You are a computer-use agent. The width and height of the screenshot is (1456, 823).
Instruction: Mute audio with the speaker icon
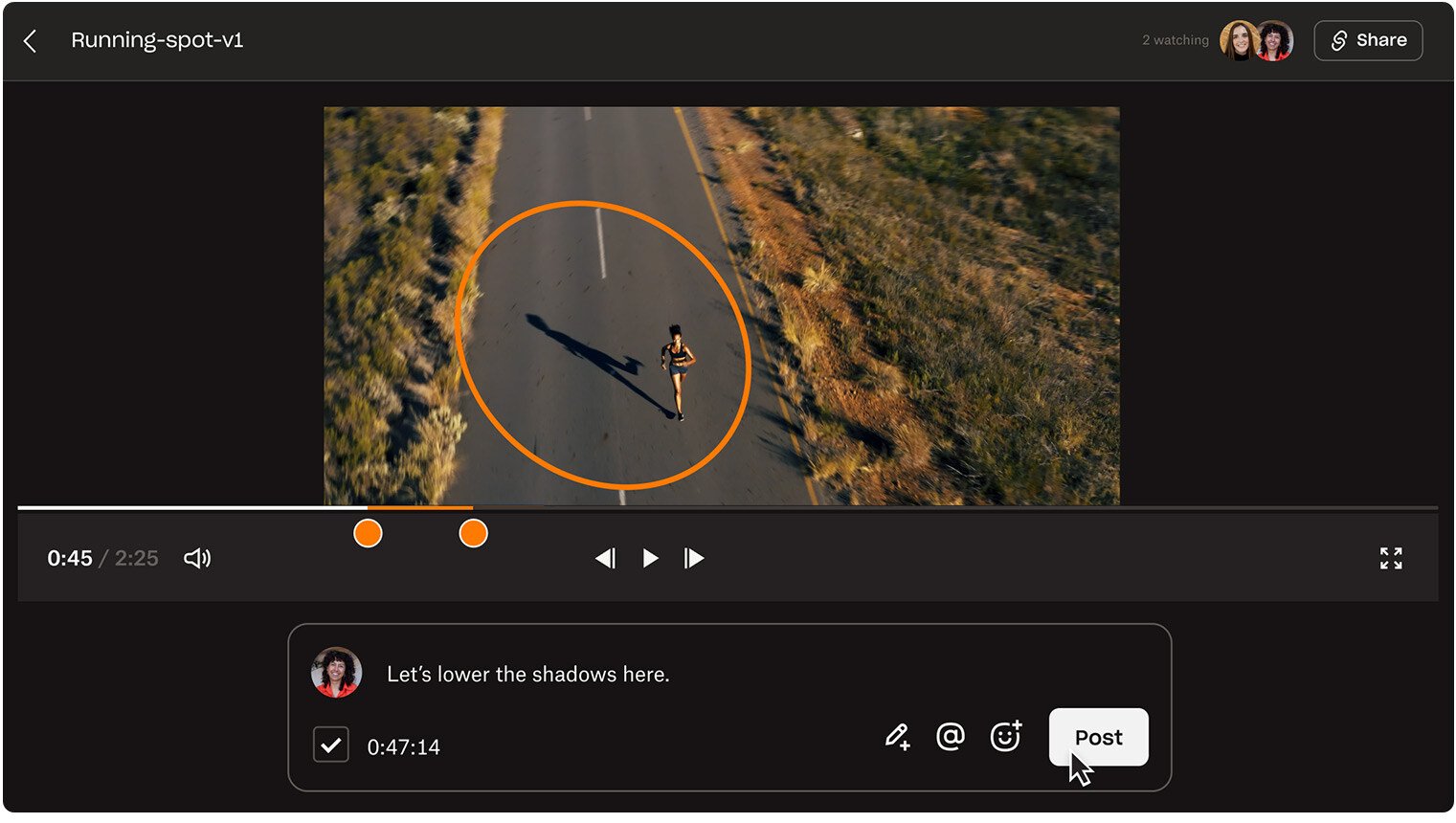197,558
